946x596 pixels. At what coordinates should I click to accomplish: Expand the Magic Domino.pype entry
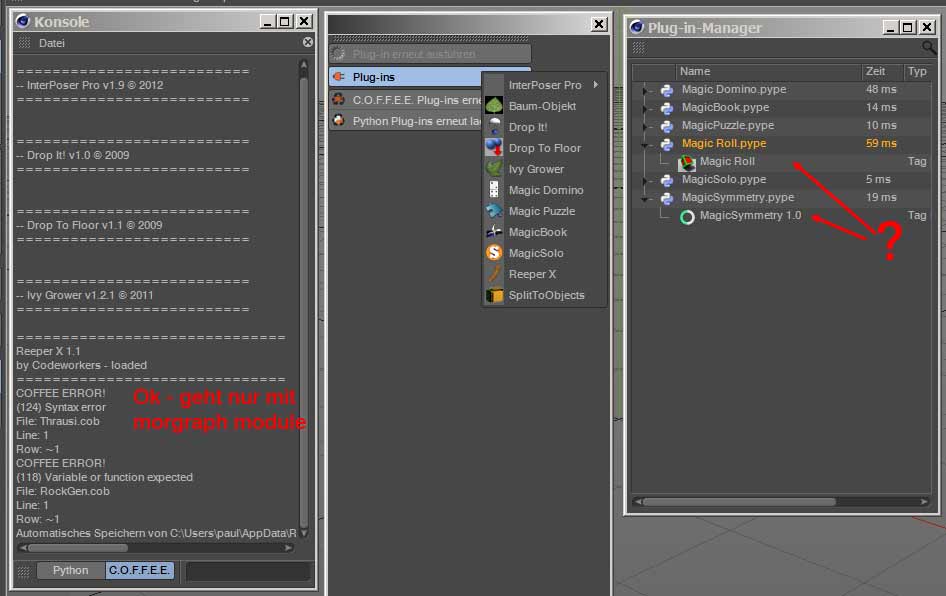(x=645, y=90)
